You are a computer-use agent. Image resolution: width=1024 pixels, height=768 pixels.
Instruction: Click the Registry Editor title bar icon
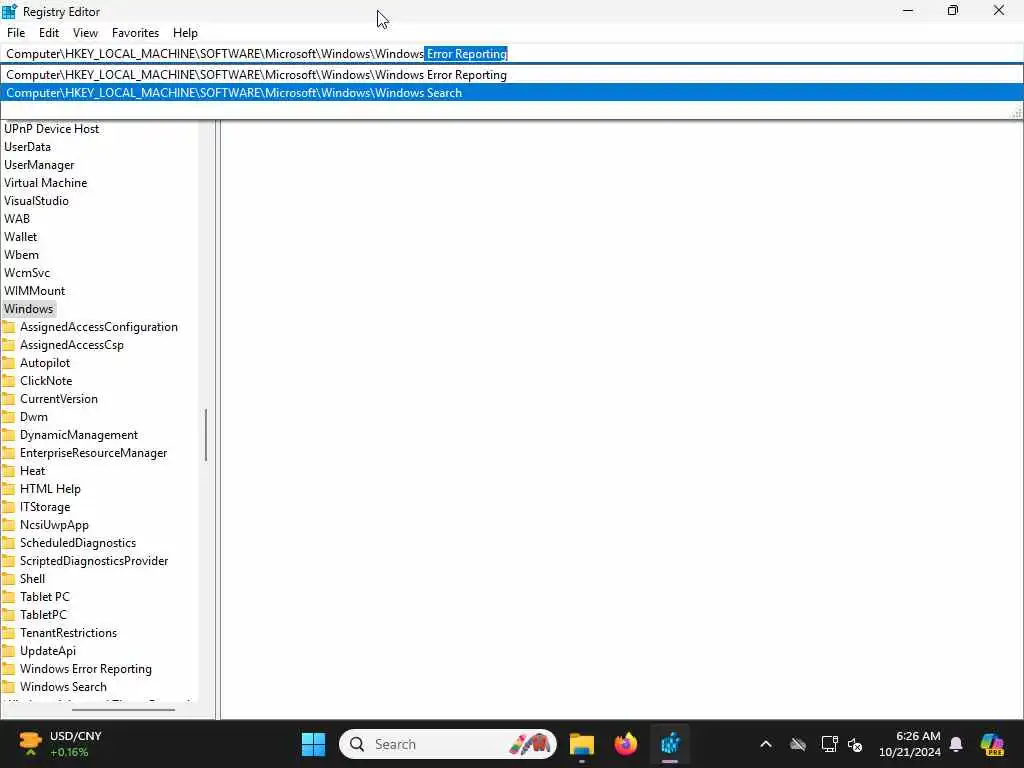coord(10,11)
